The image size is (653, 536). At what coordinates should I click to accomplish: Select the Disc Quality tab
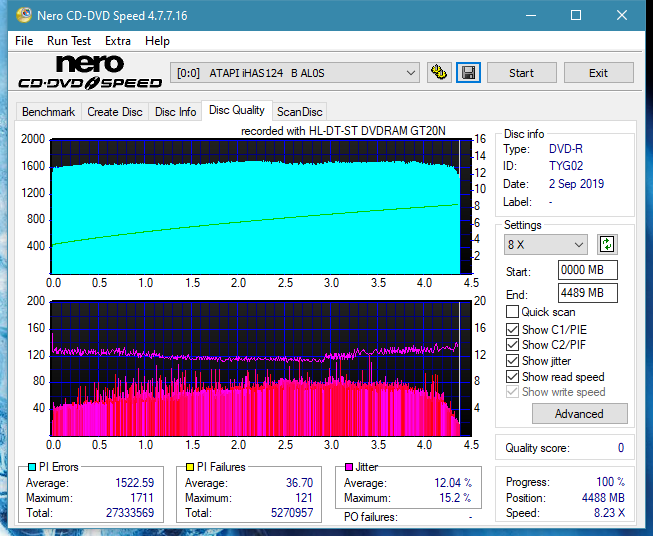pos(237,110)
